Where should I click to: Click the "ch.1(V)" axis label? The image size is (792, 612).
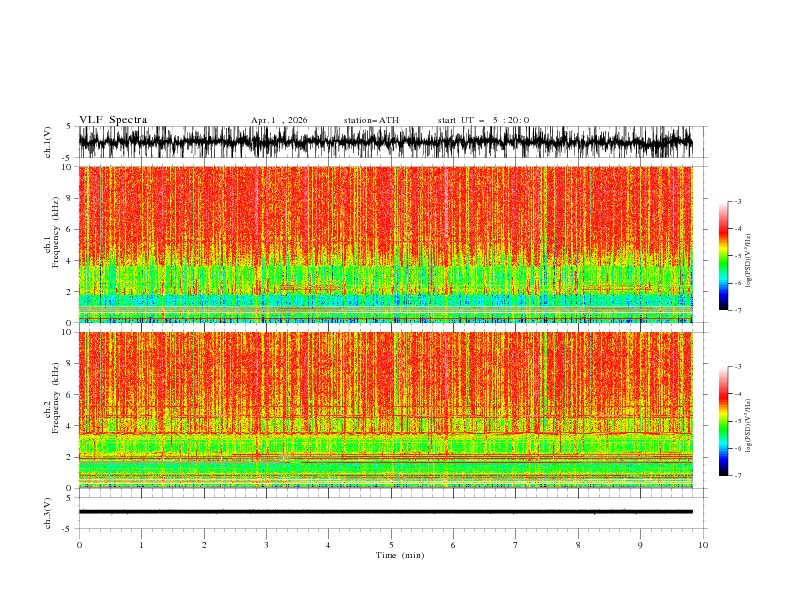click(x=48, y=142)
